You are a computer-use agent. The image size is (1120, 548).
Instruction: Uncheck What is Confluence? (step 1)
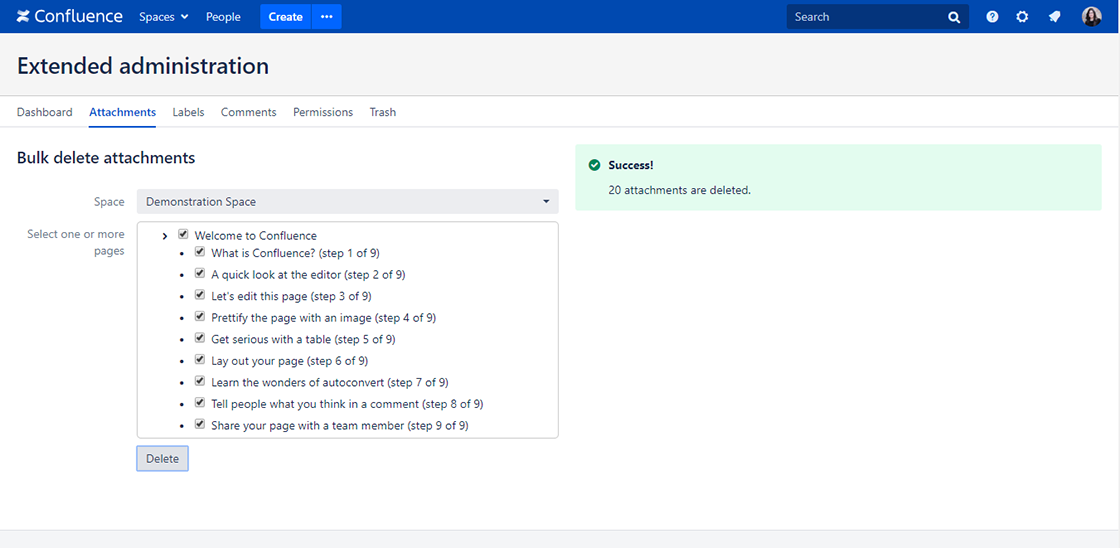(200, 251)
